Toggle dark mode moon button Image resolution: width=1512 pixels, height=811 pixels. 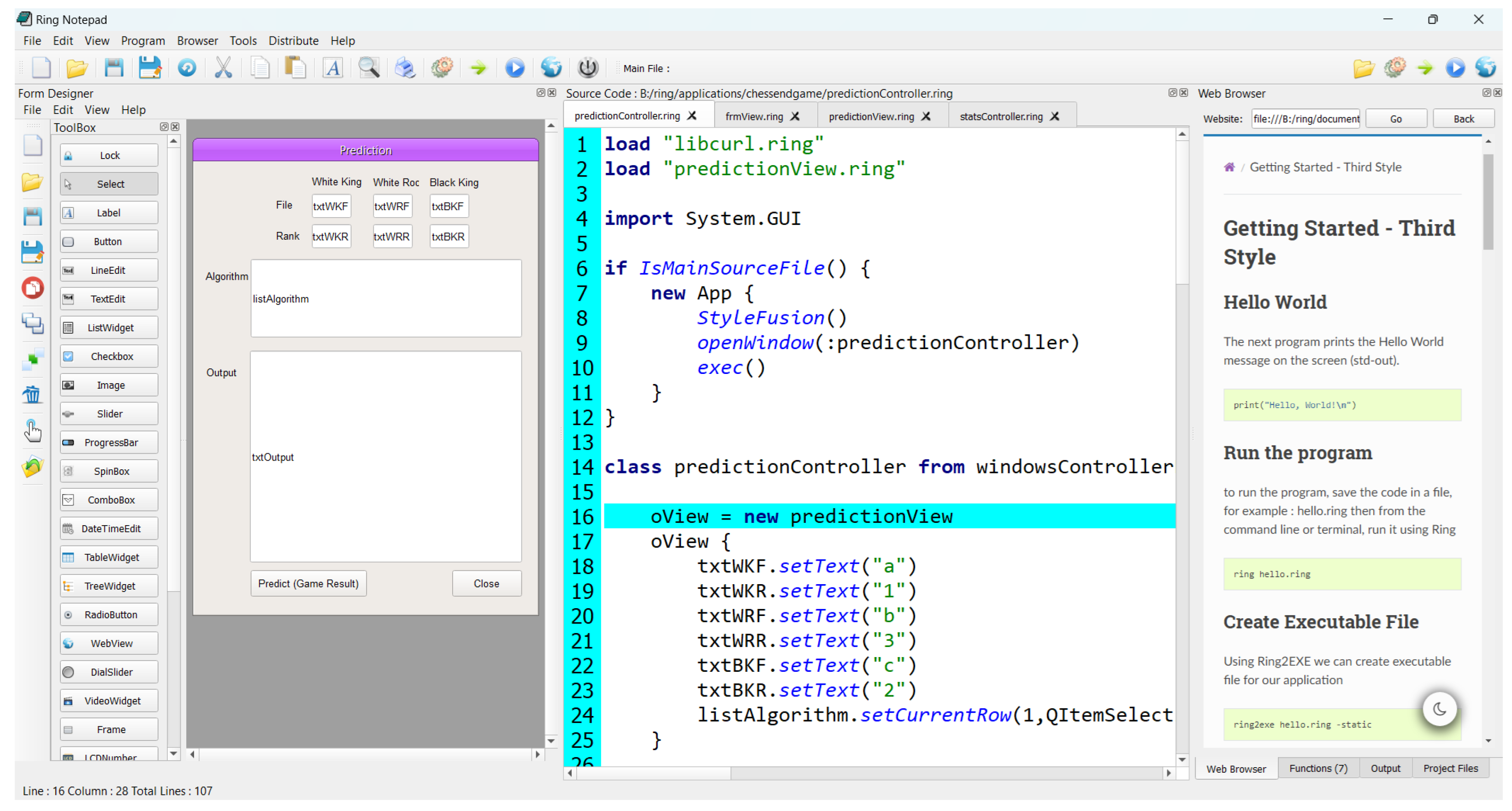point(1439,709)
